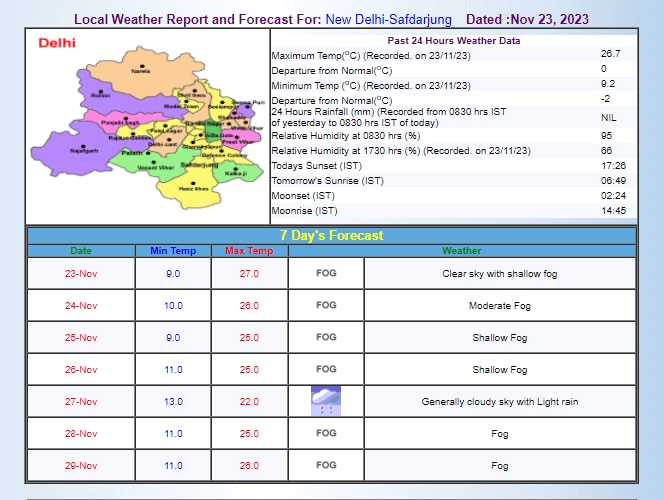The image size is (664, 500).
Task: Select the Hauz Khas region on the map
Action: tap(187, 188)
